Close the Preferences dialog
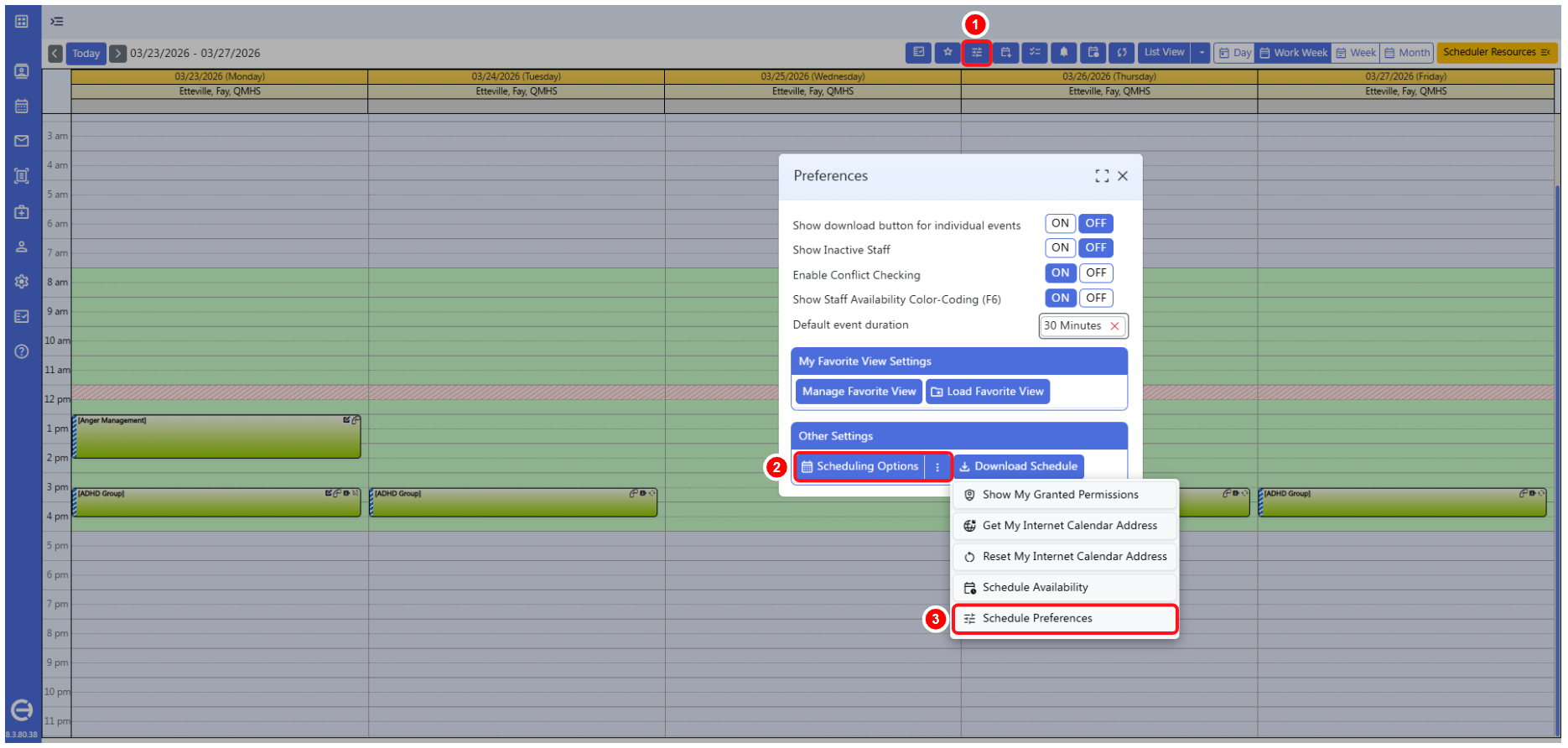Viewport: 1568px width, 748px height. tap(1123, 176)
